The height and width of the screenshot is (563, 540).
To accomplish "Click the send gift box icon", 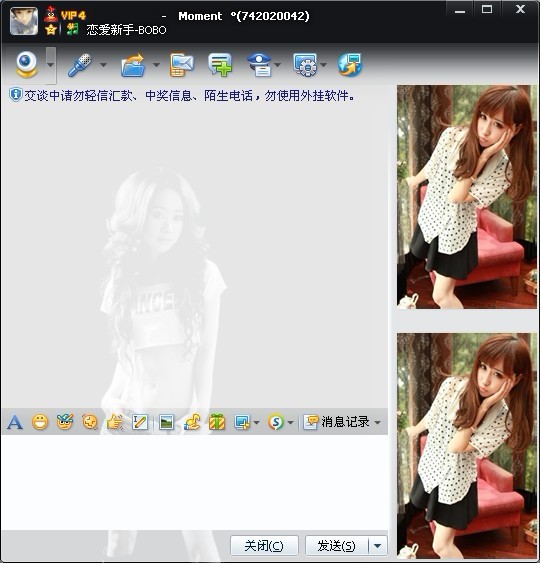I will (217, 422).
